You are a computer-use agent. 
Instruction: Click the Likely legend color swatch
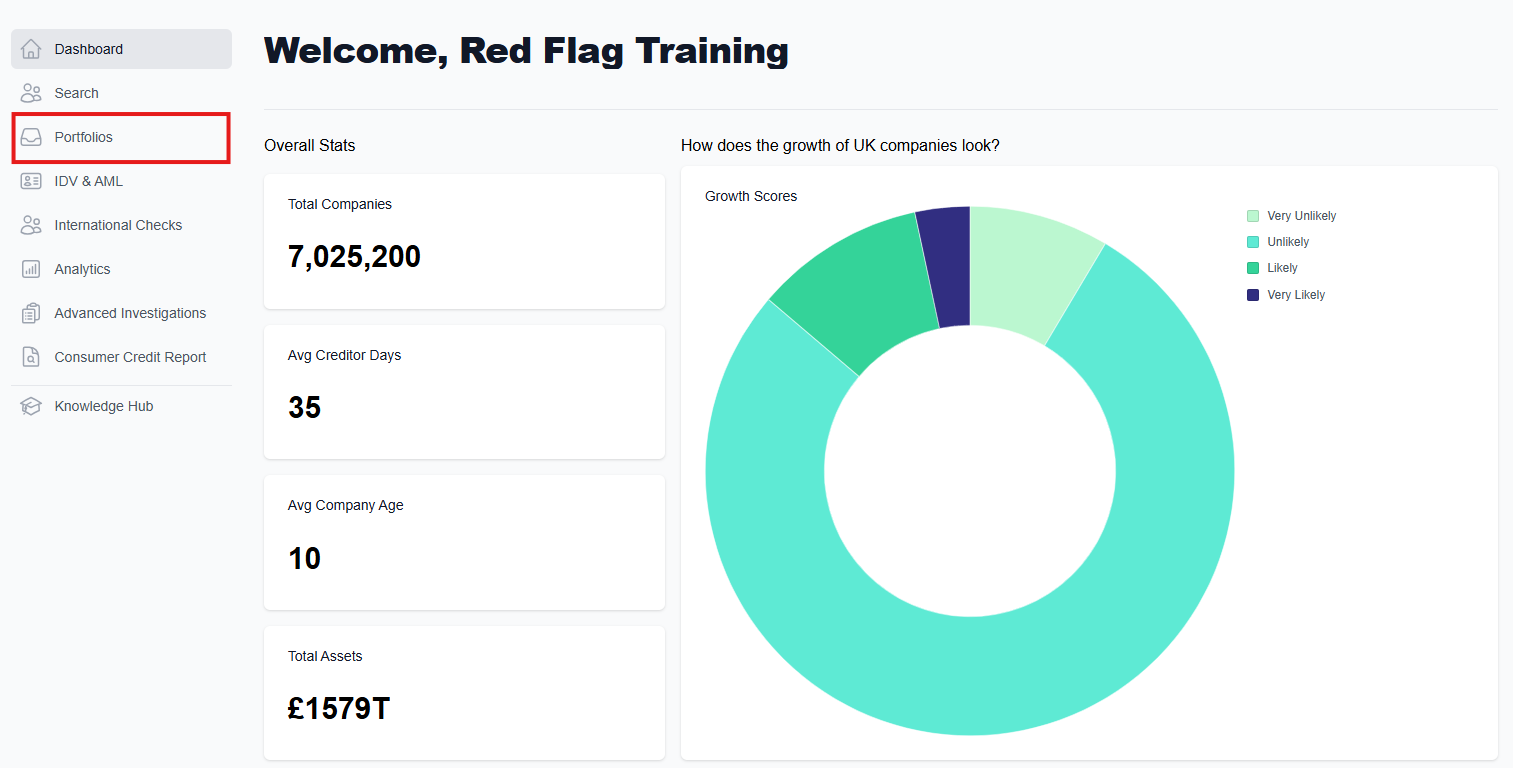point(1253,268)
